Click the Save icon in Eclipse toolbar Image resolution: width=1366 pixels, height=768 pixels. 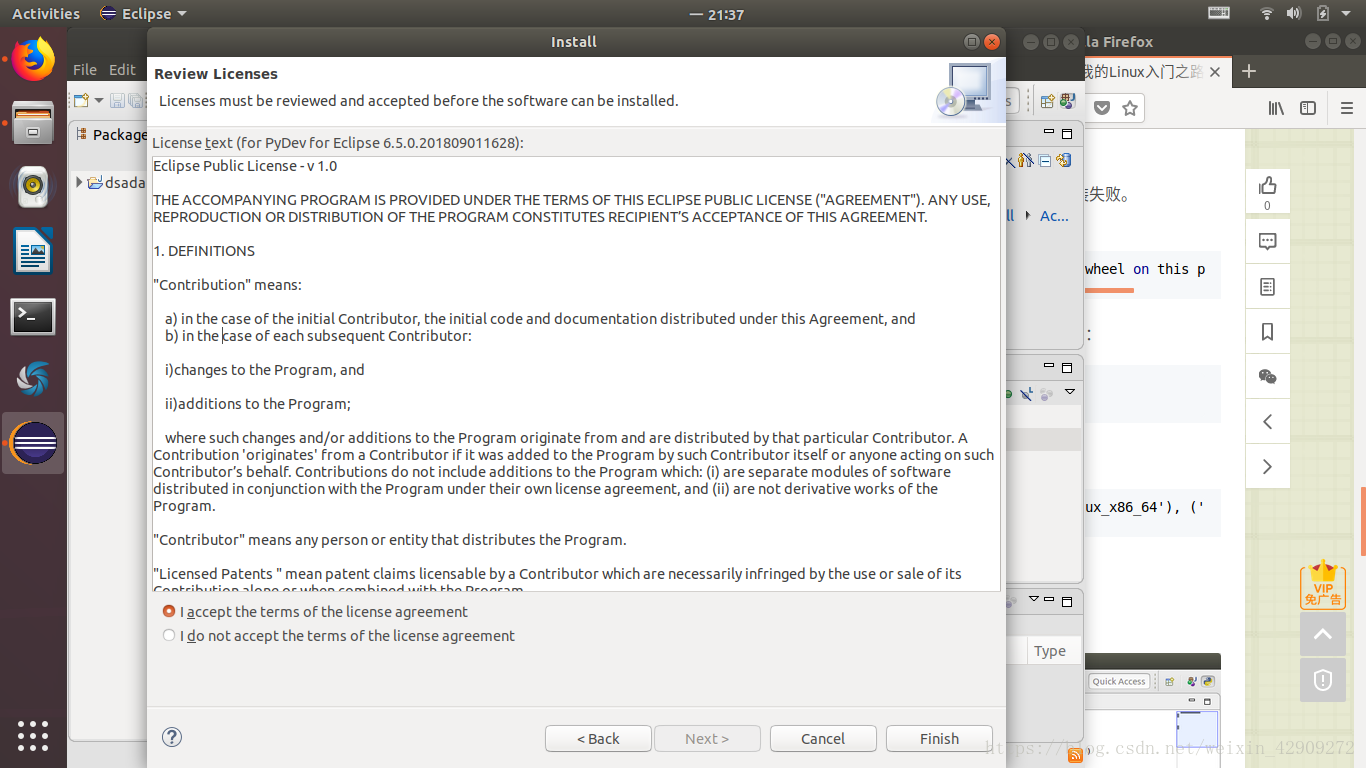pos(116,100)
